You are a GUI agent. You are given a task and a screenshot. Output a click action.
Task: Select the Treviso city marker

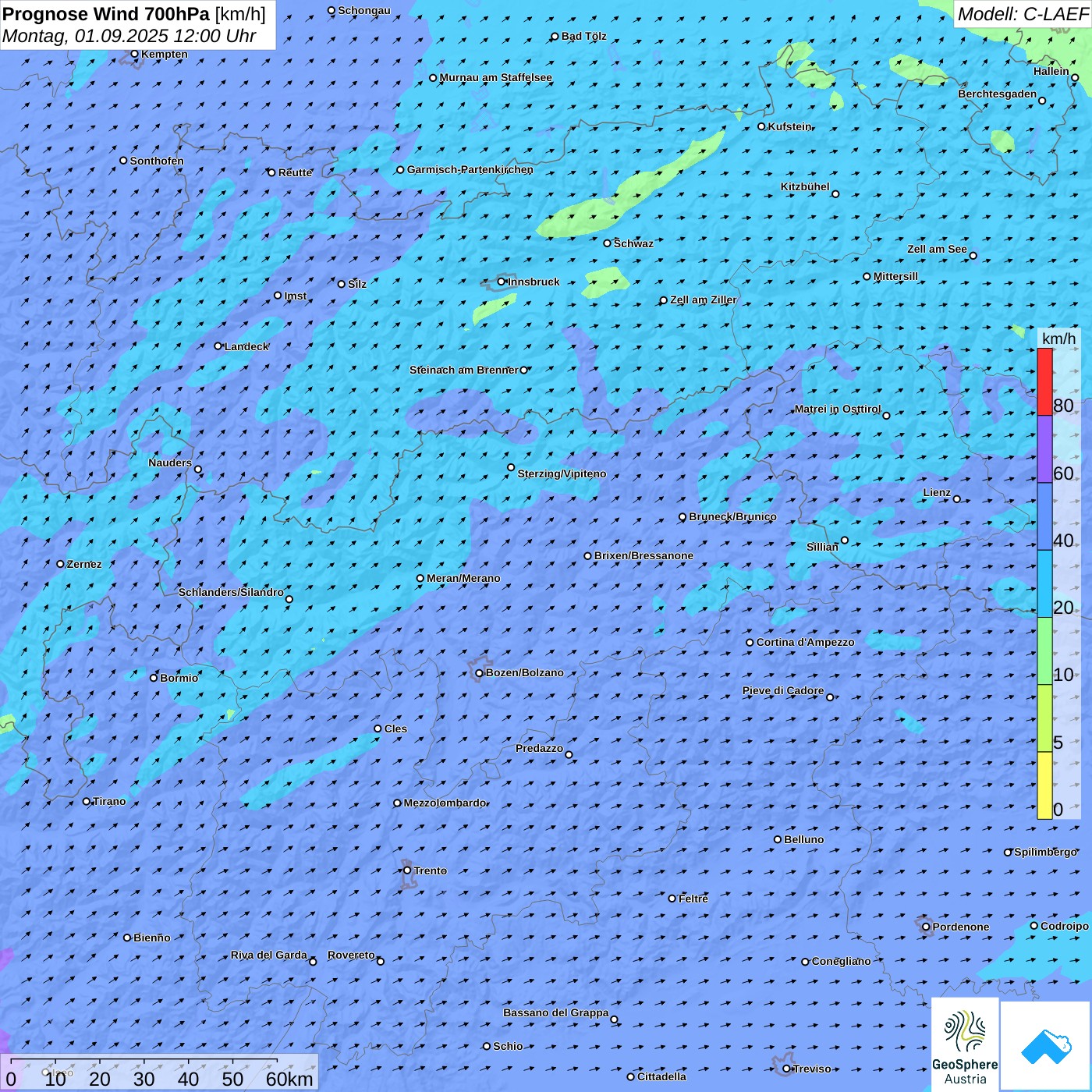tap(786, 1069)
